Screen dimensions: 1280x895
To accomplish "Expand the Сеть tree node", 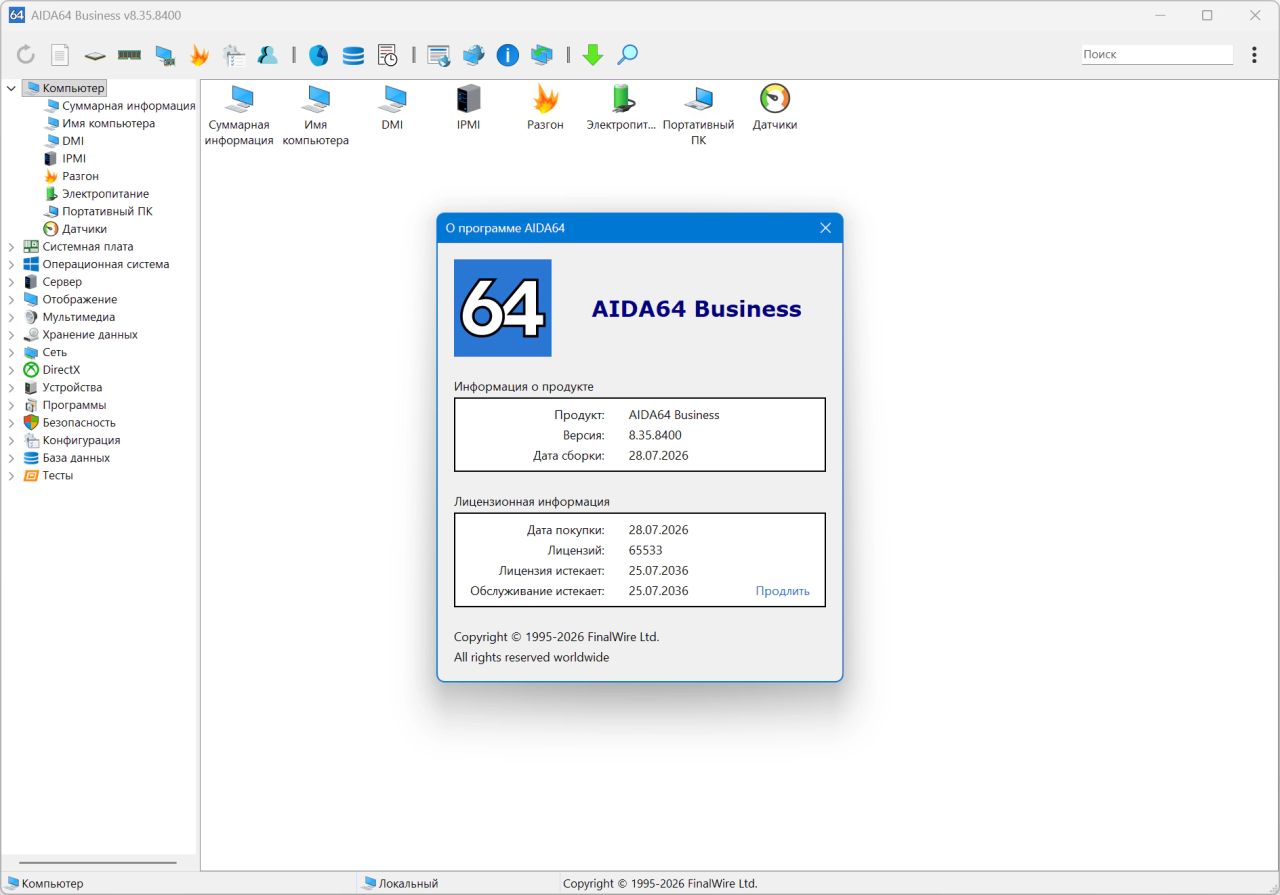I will [x=11, y=352].
